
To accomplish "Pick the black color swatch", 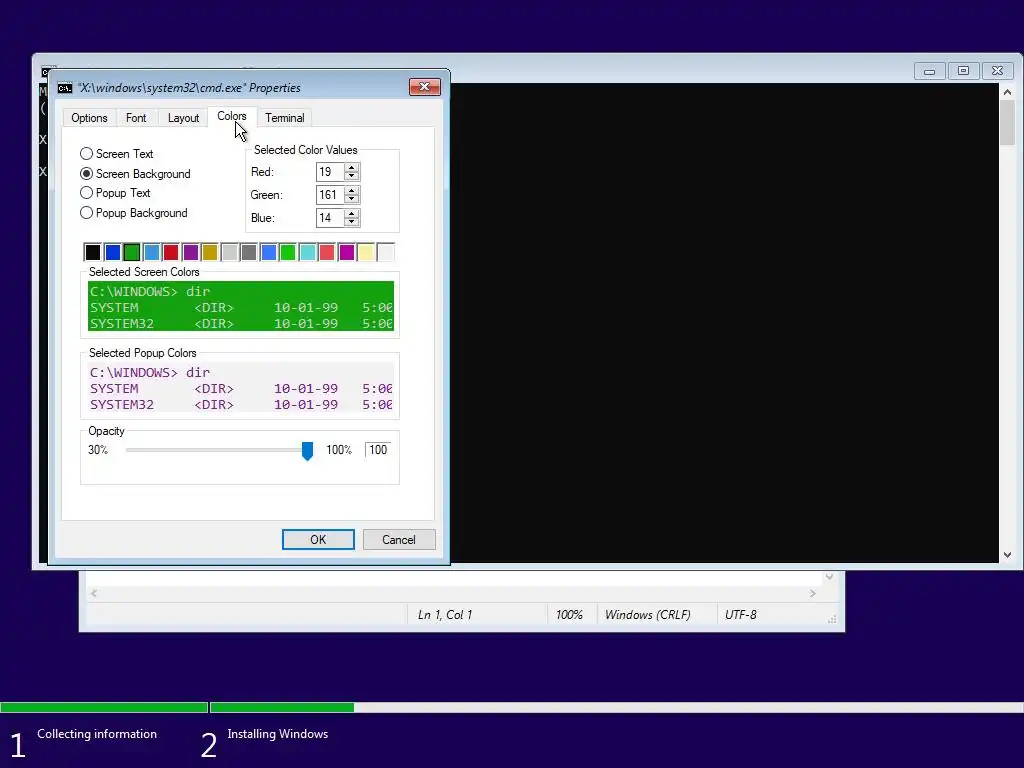I will coord(93,252).
